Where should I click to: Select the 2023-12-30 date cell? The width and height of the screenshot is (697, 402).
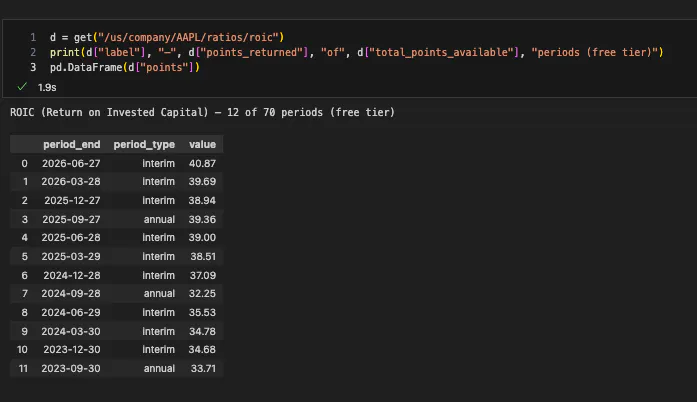point(72,350)
